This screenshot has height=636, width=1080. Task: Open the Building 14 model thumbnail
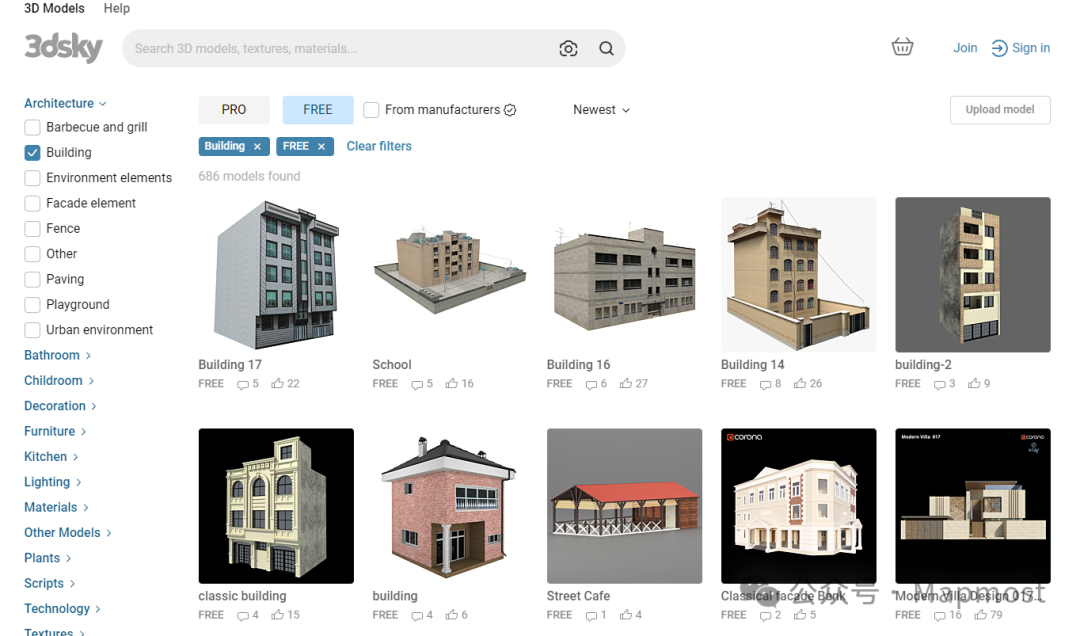pyautogui.click(x=799, y=274)
